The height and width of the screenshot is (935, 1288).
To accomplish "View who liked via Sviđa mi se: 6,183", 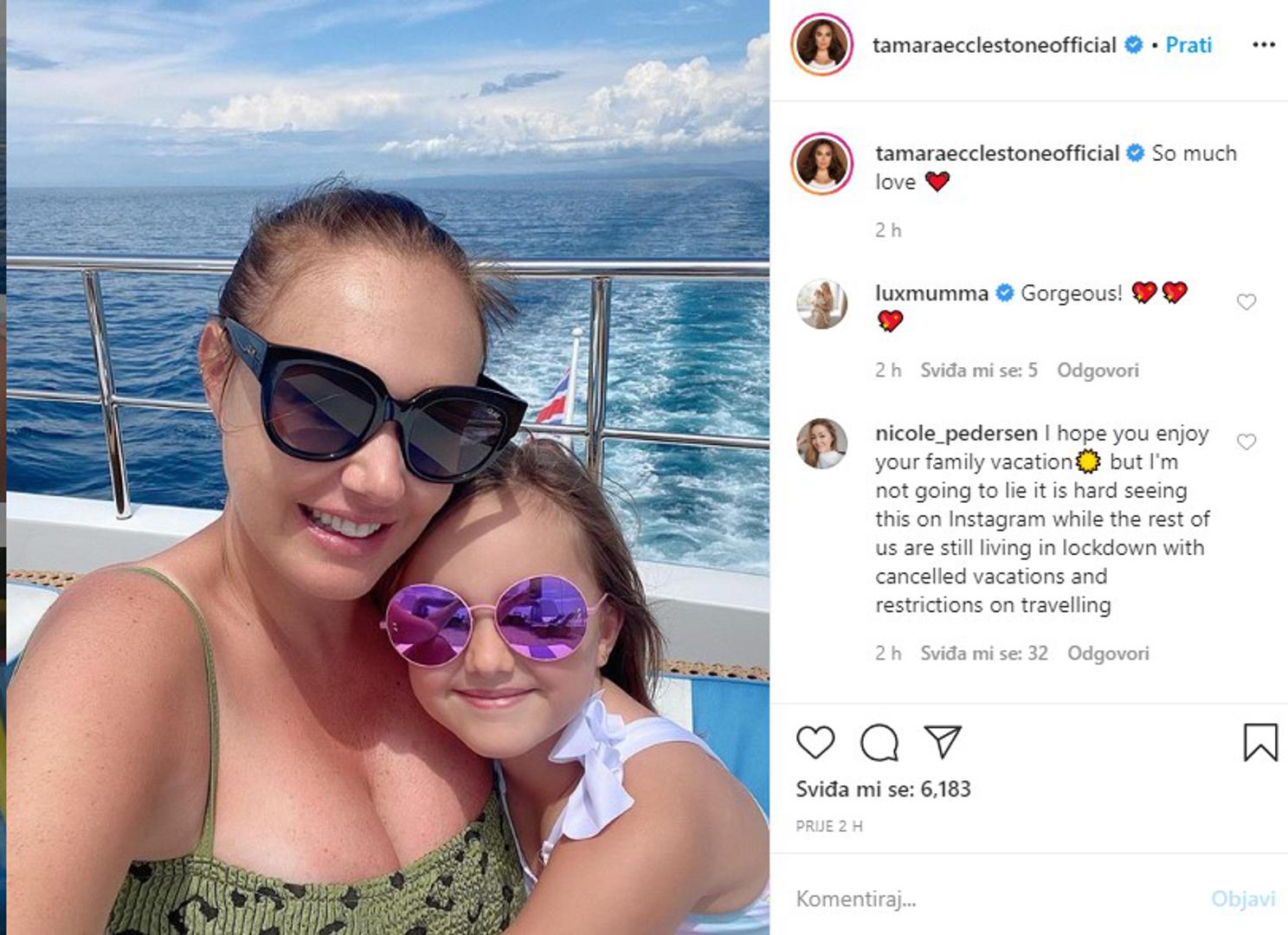I will pyautogui.click(x=884, y=790).
